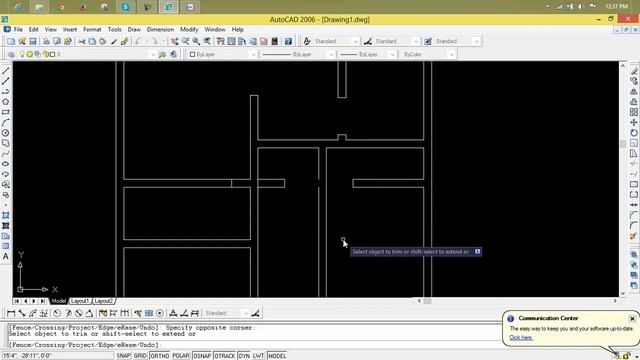Image resolution: width=640 pixels, height=360 pixels.
Task: Switch to the Layout2 tab
Action: pos(103,301)
